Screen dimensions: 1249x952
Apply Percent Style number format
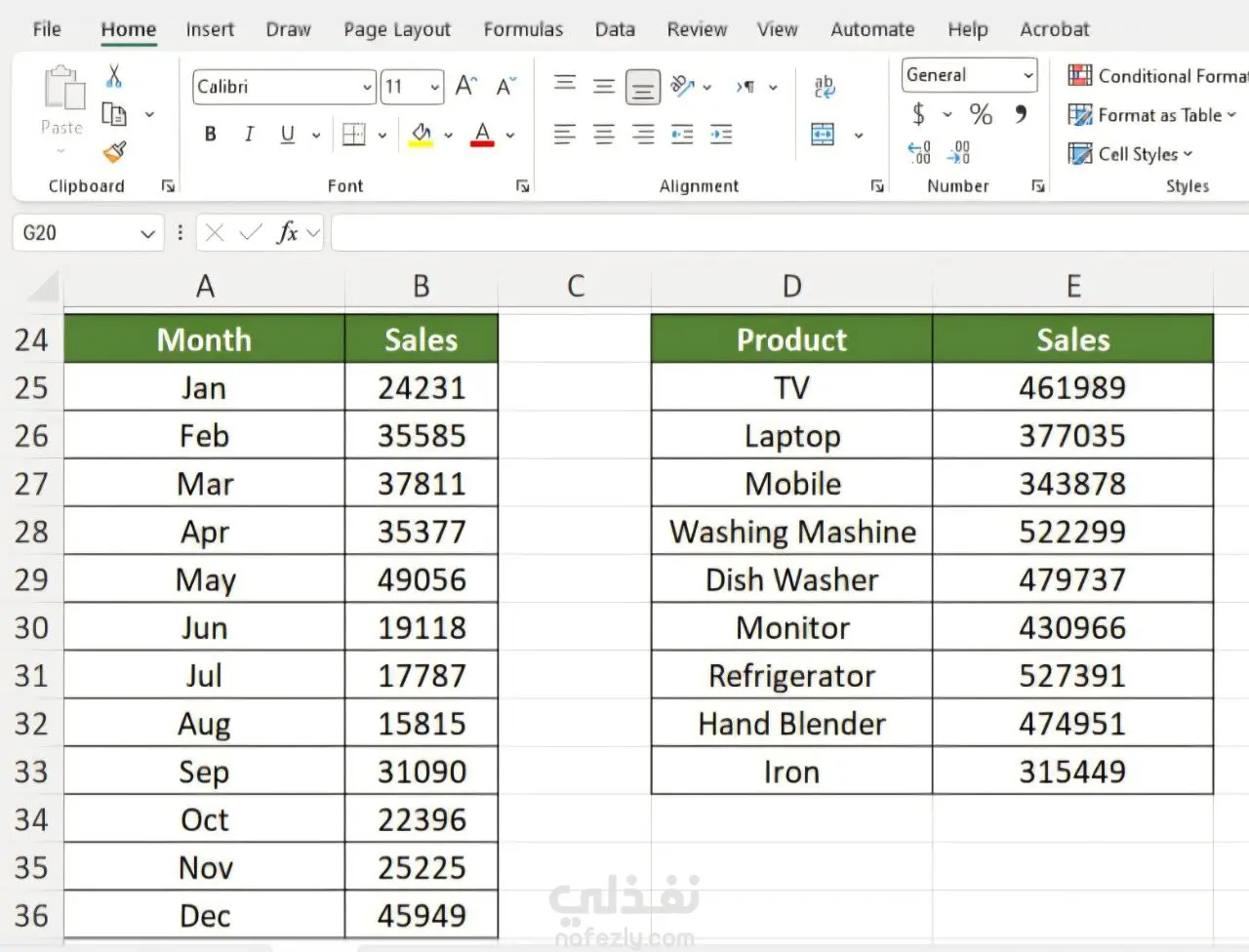click(981, 115)
